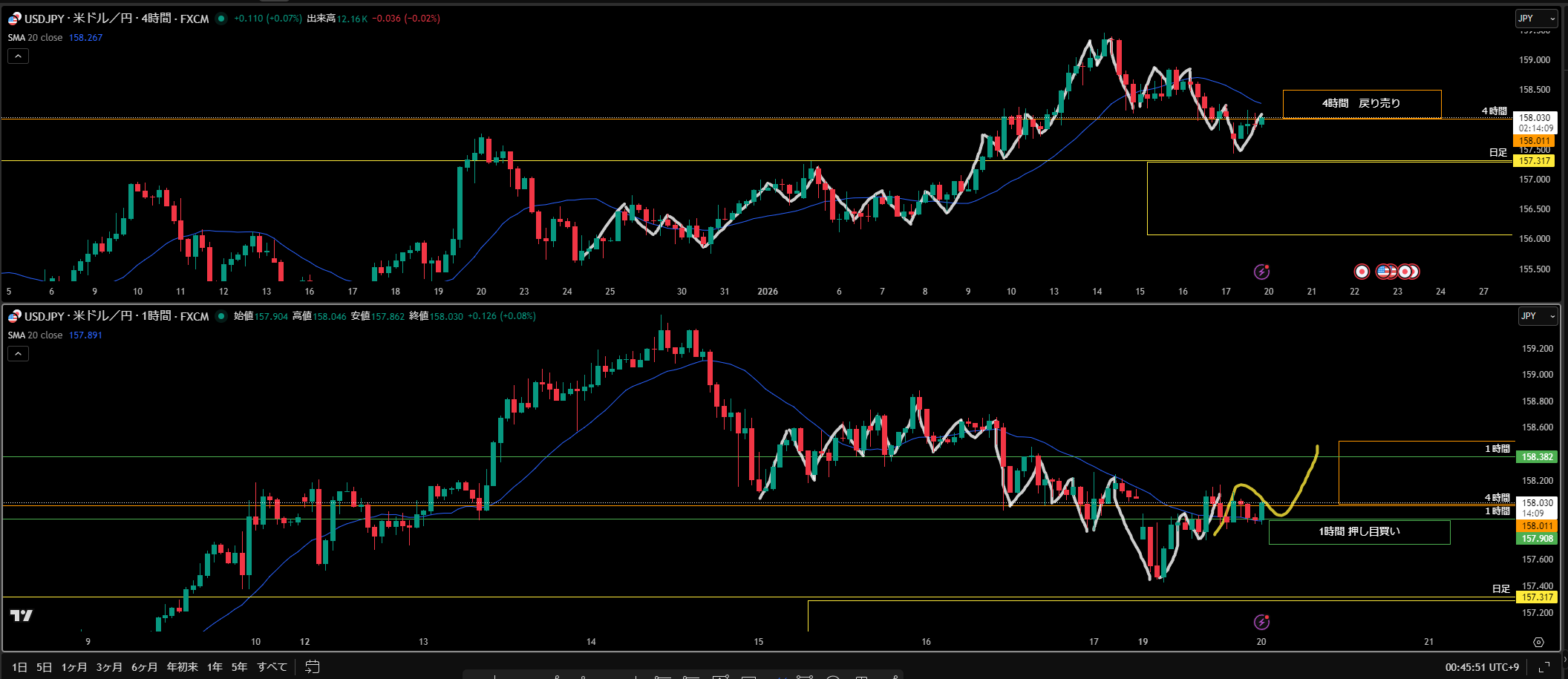Click the fullscreen expand icon at bottom right
This screenshot has height=679, width=1568.
1544,667
